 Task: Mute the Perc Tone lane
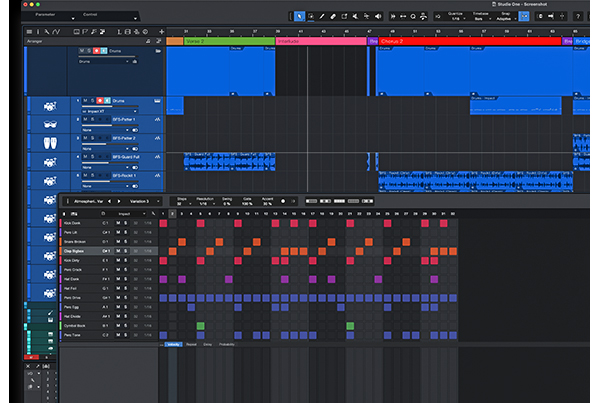(118, 335)
